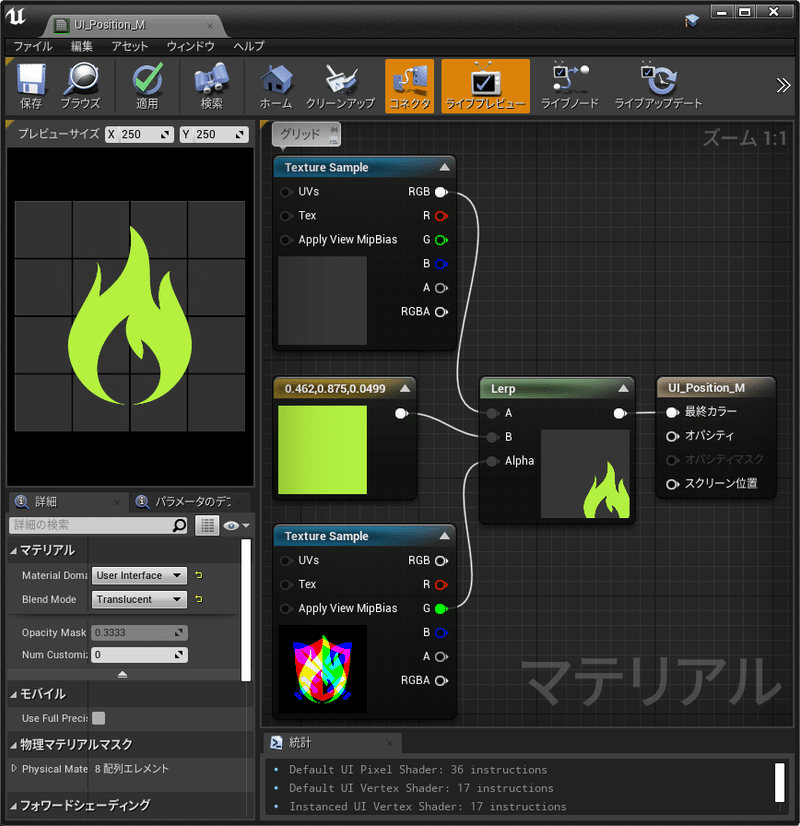Click the preview size Y field
This screenshot has width=800, height=826.
[214, 134]
